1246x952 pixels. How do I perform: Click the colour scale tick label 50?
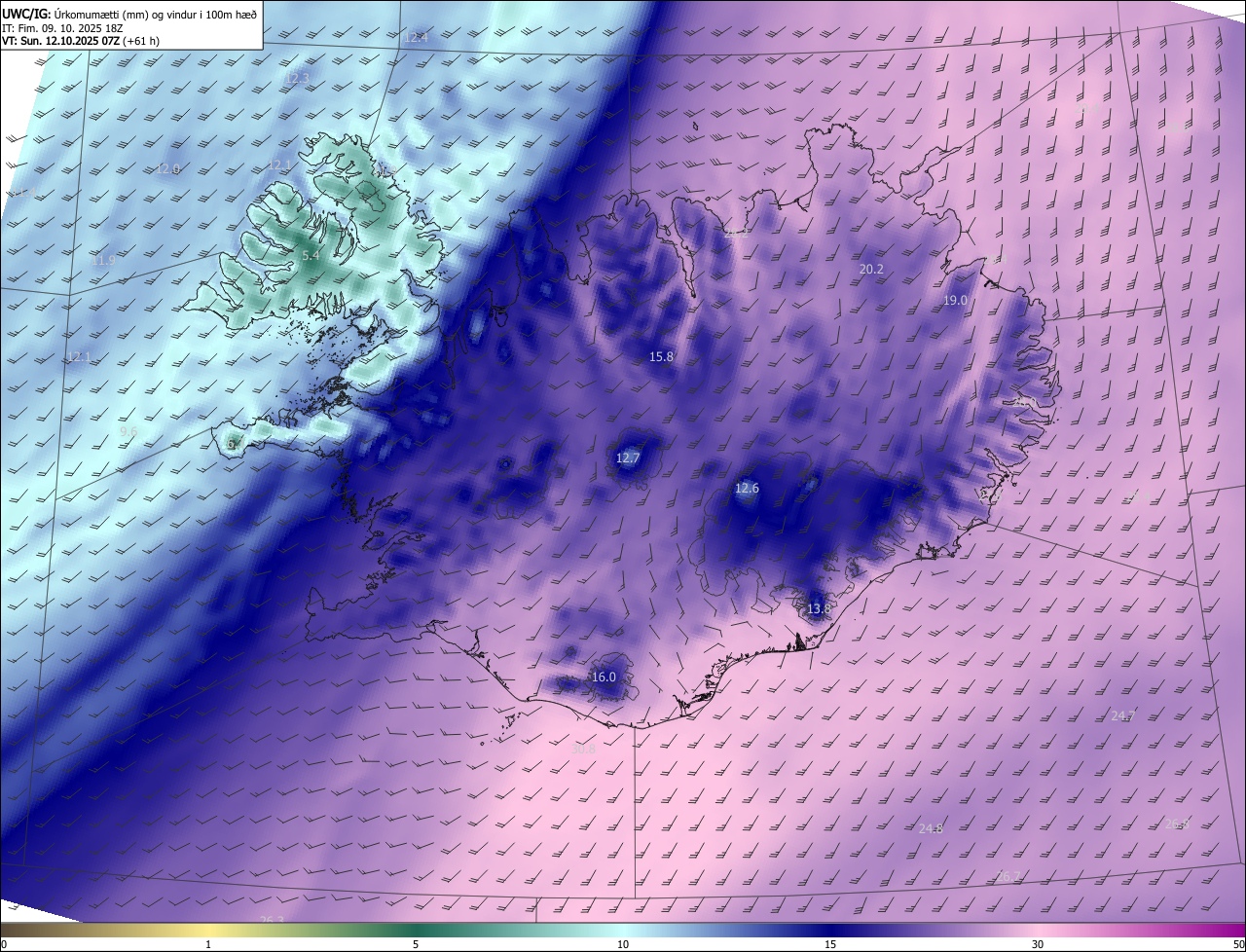(1239, 945)
